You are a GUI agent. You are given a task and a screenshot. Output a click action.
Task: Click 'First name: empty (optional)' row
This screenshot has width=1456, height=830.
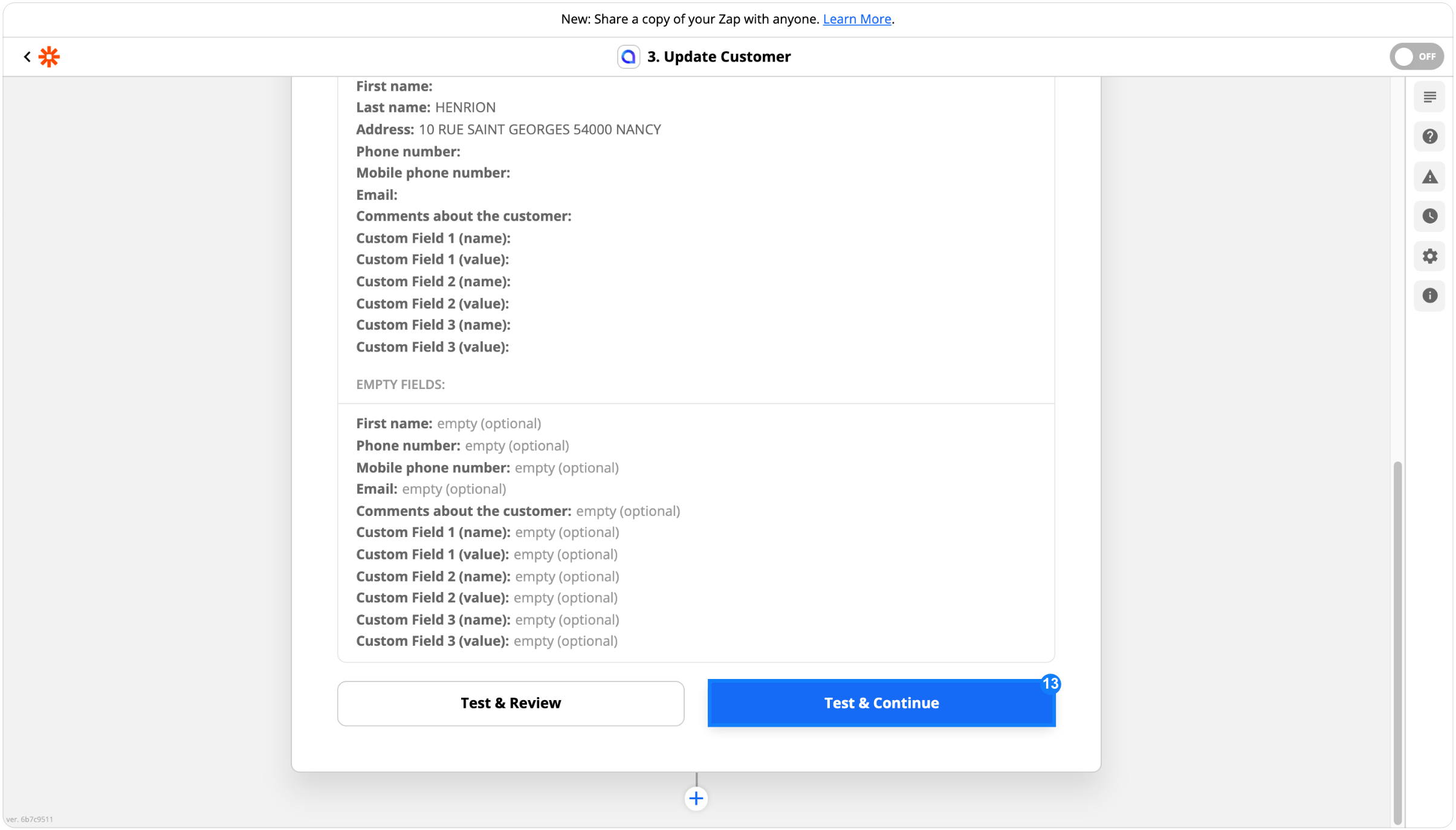448,423
